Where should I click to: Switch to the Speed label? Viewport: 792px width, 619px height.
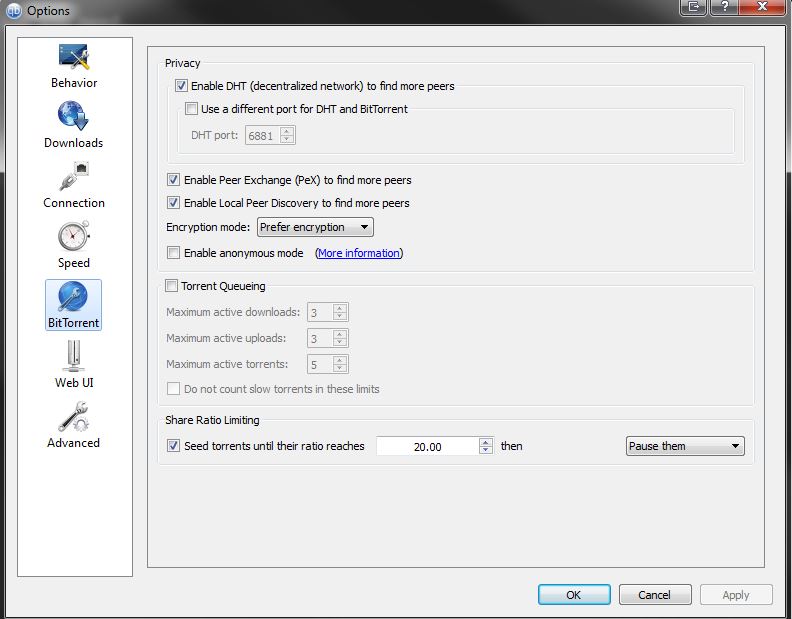pos(74,263)
